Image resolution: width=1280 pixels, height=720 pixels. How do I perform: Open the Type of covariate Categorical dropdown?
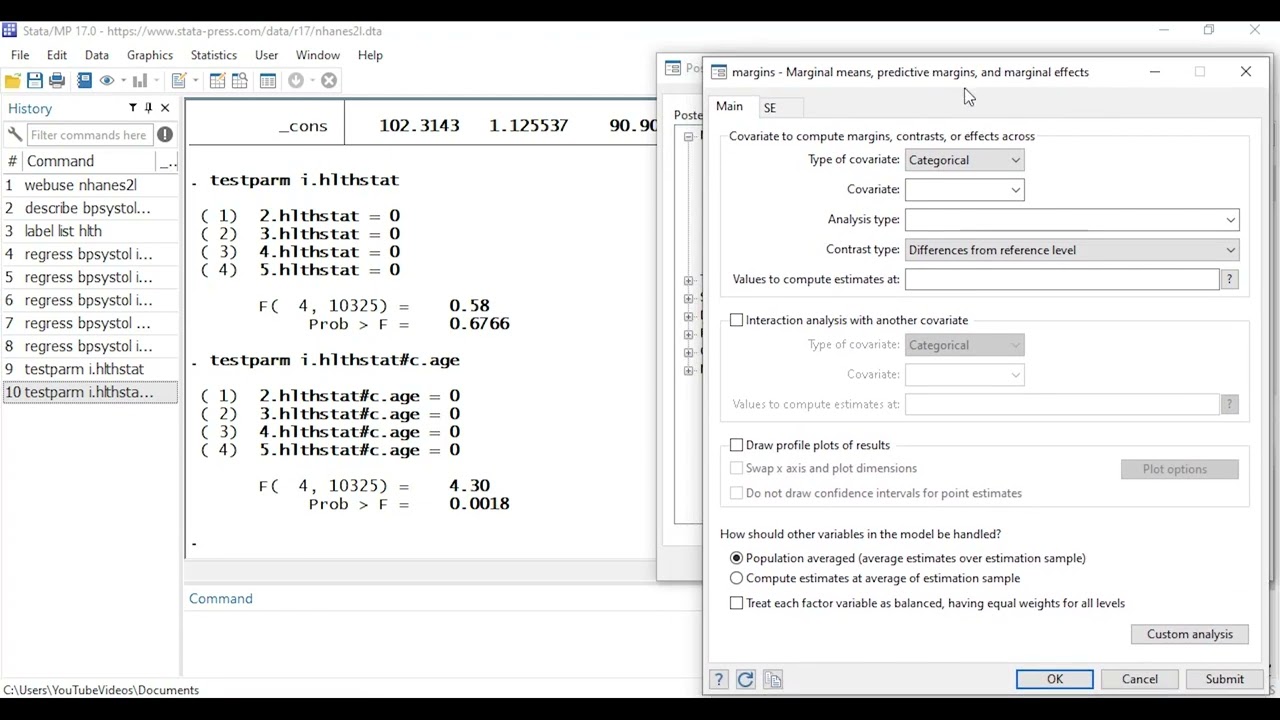point(964,160)
